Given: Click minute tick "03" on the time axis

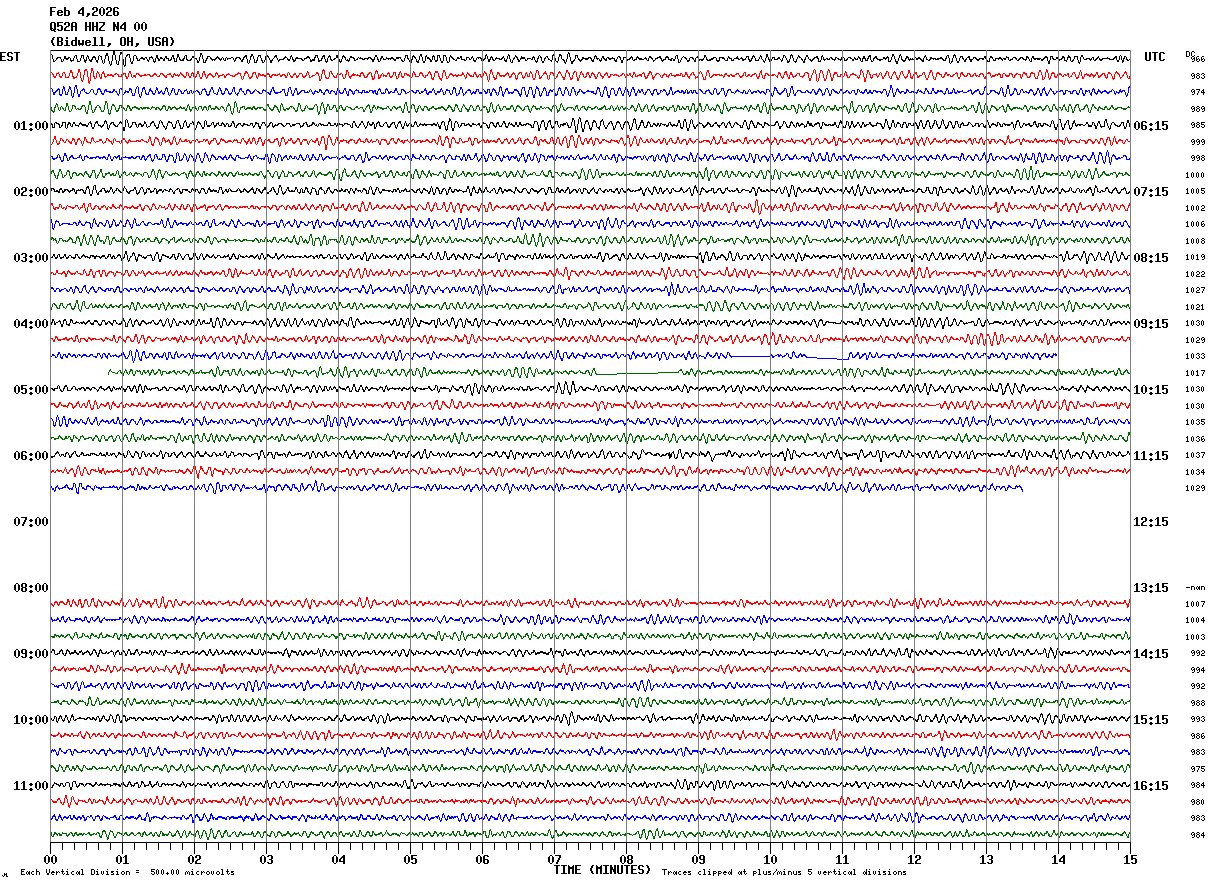Looking at the screenshot, I should 266,859.
